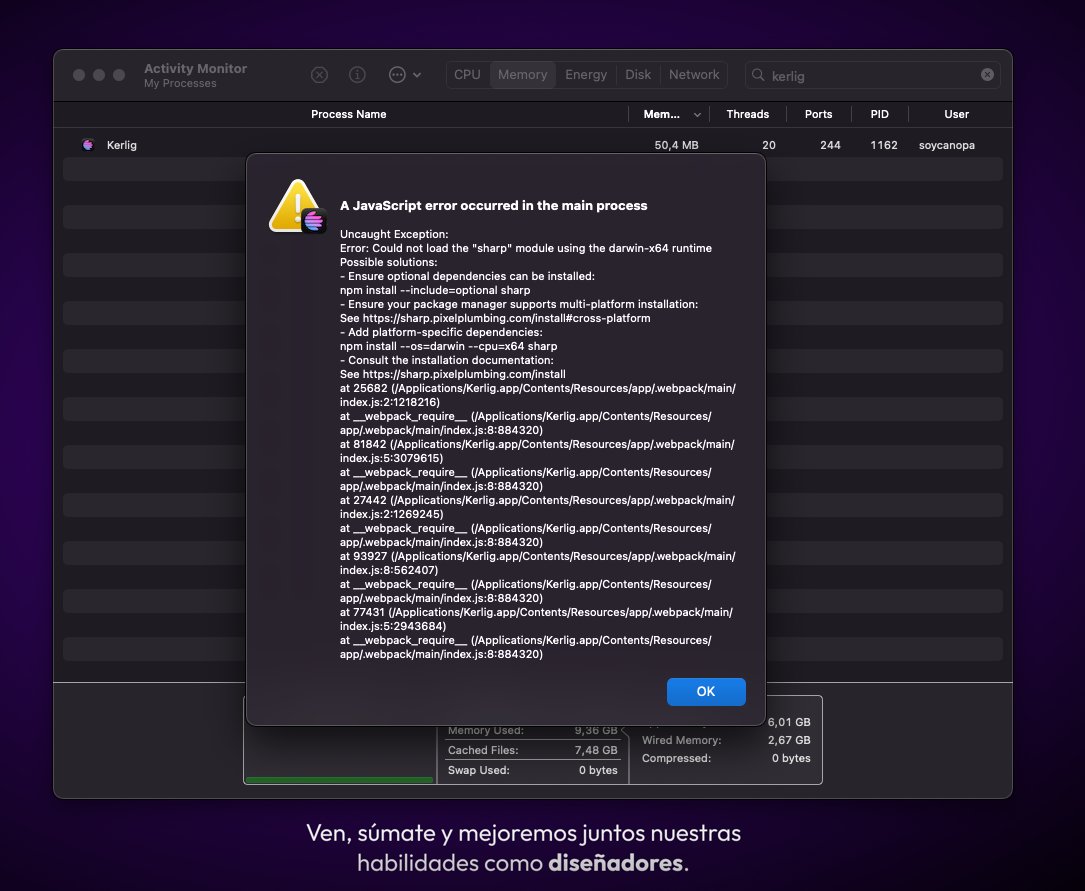Click the npm install --os=darwin --cpu=x64 line

pos(448,347)
